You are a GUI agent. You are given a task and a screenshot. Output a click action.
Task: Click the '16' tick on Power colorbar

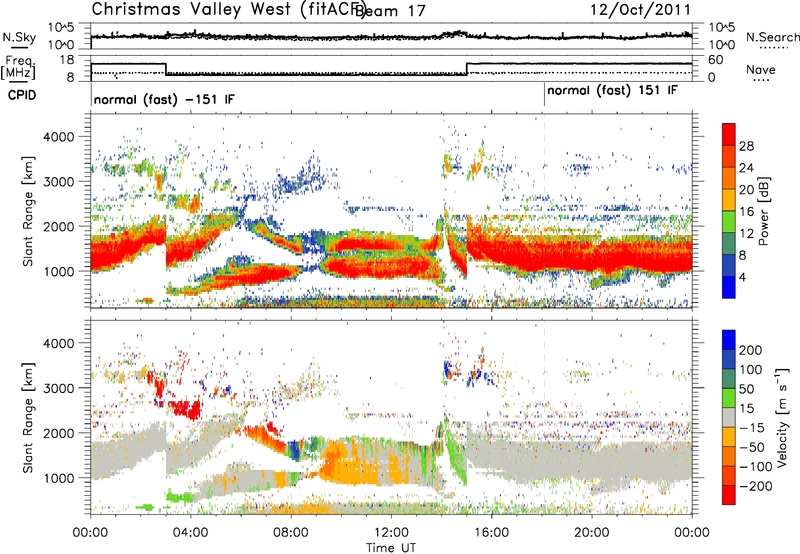coord(746,212)
